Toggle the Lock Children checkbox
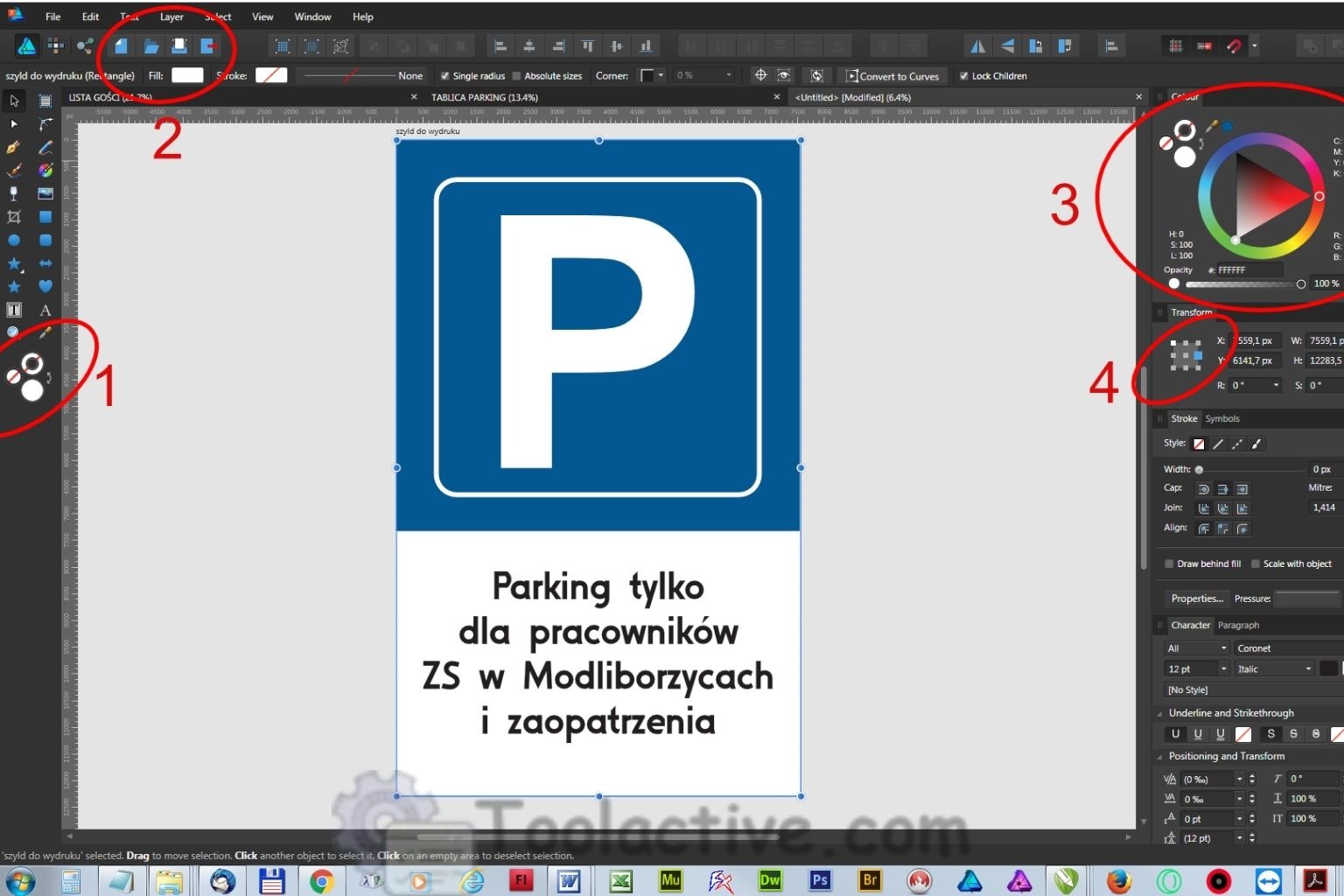The height and width of the screenshot is (896, 1344). point(965,75)
